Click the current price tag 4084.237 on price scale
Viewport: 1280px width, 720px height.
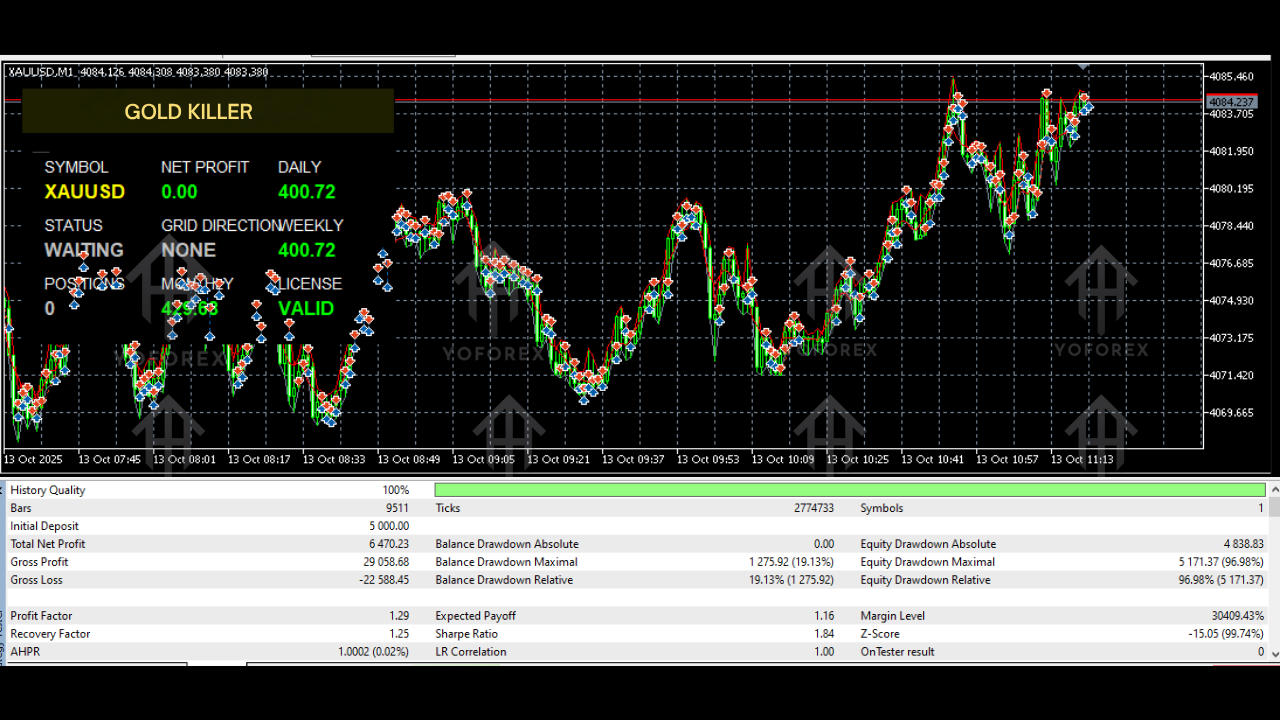click(1231, 102)
